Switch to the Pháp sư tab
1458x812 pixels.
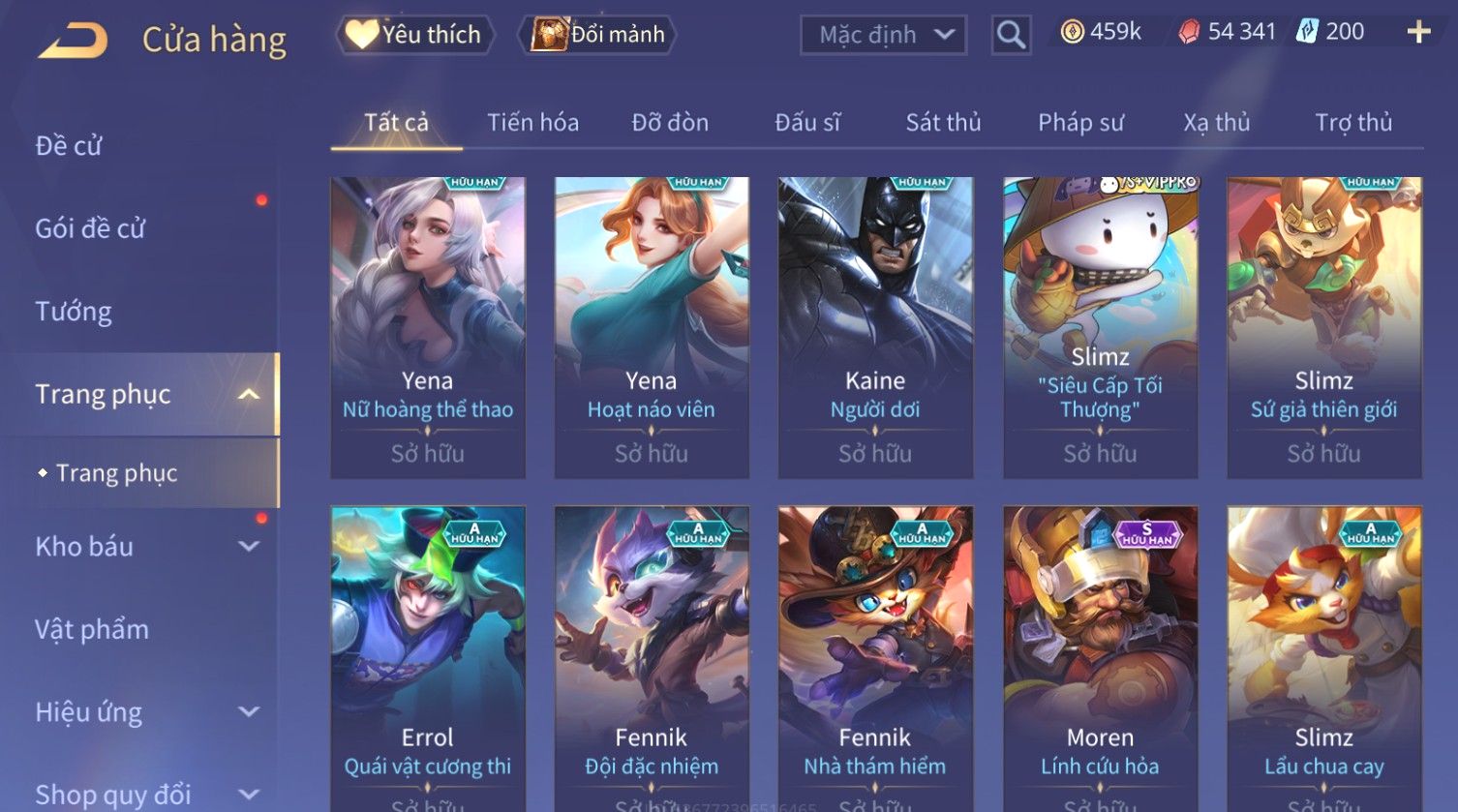pos(1080,123)
